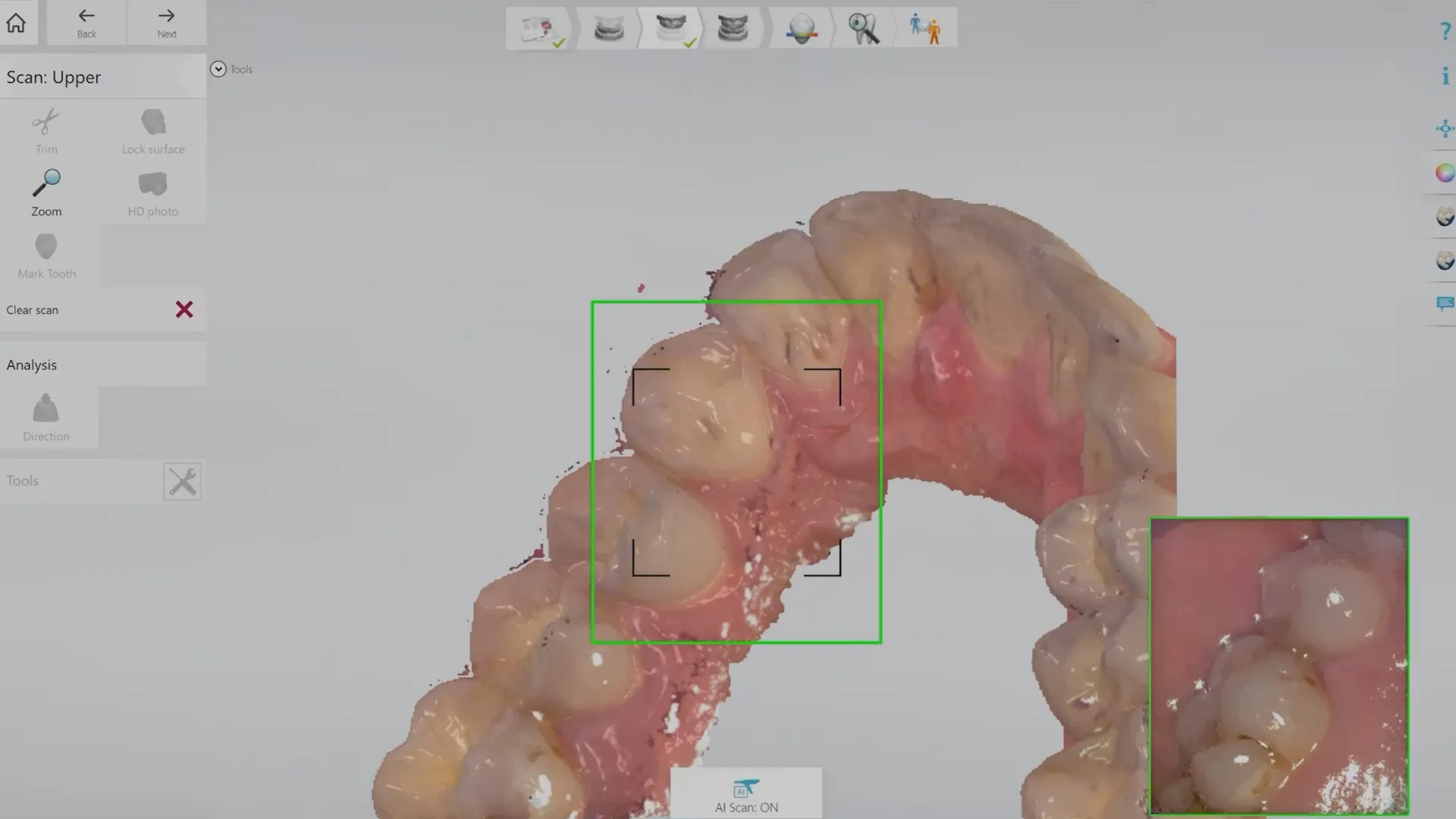Take an HD photo of the scan
This screenshot has width=1456, height=819.
(152, 193)
